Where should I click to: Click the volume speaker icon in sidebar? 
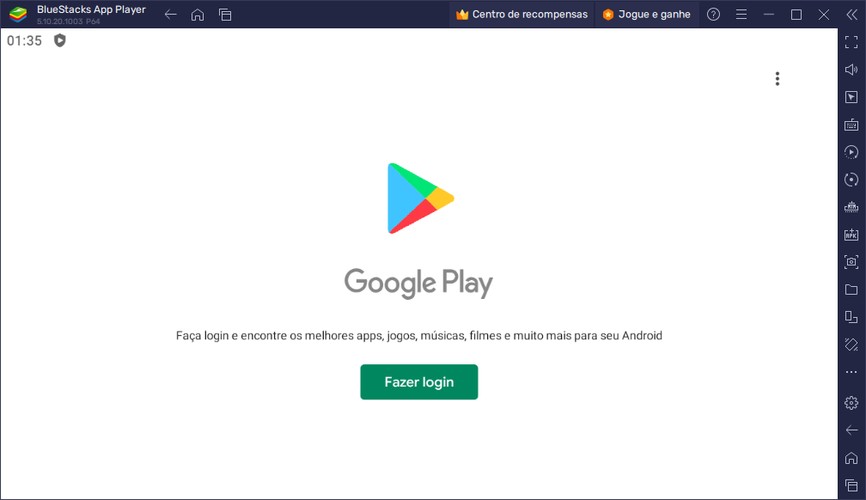(851, 70)
